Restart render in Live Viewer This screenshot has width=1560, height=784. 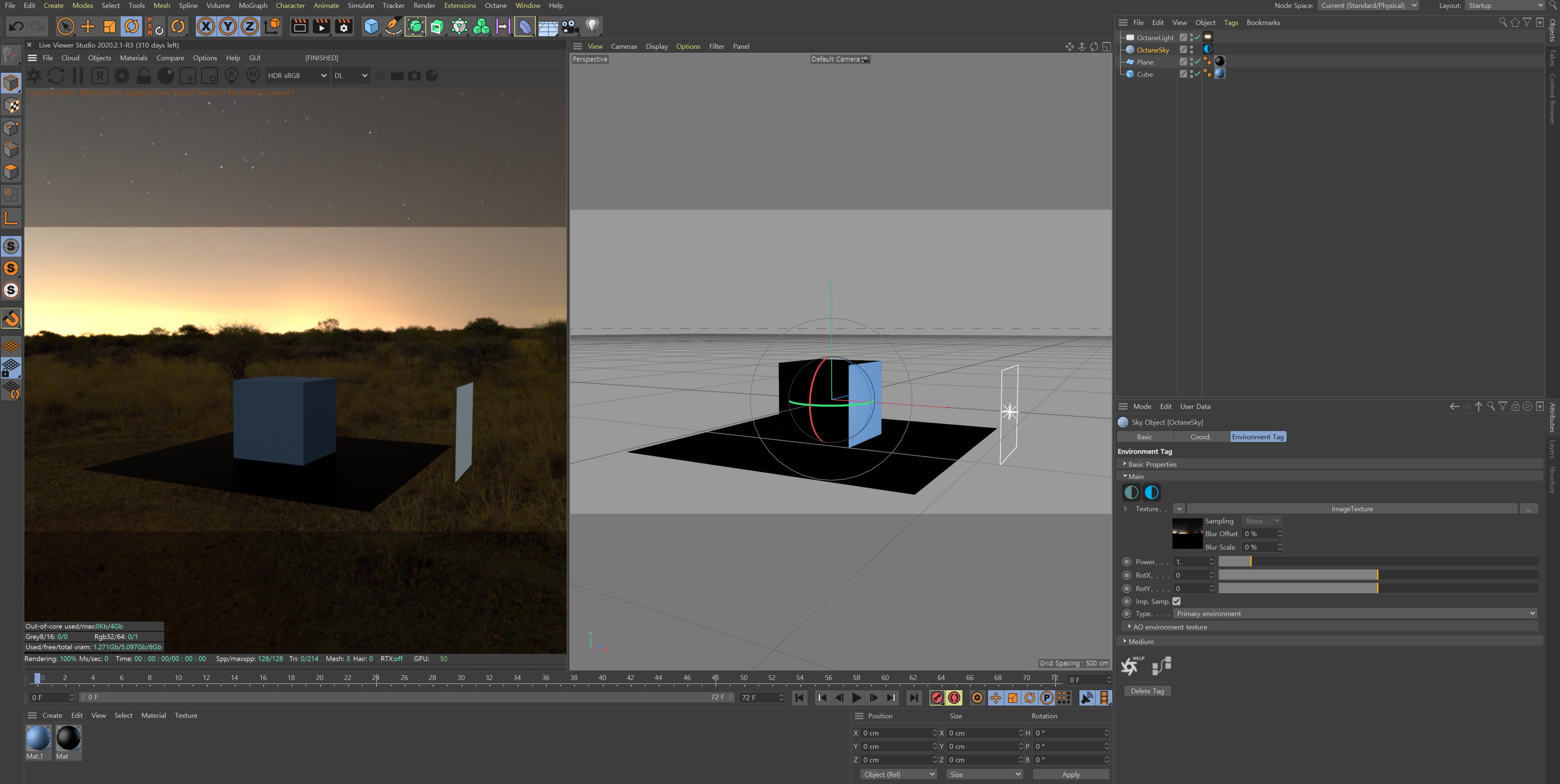click(56, 76)
